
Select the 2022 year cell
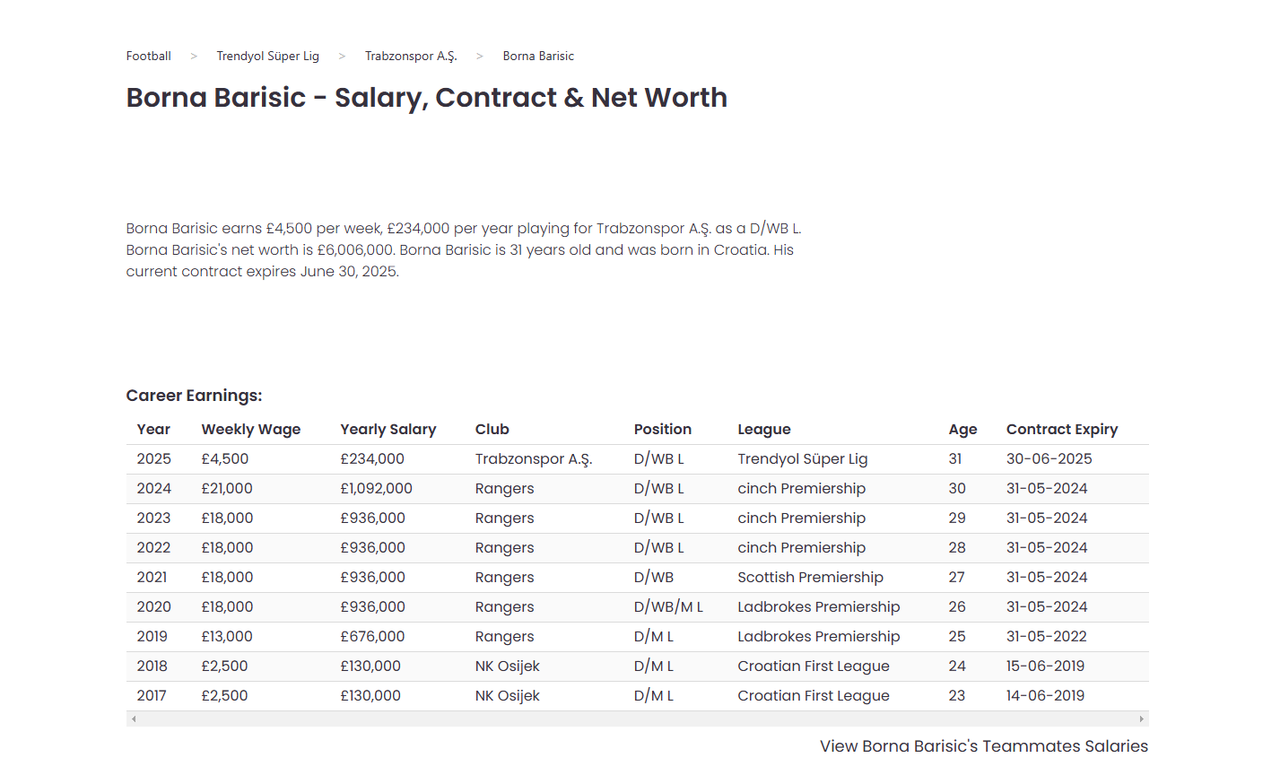click(154, 548)
